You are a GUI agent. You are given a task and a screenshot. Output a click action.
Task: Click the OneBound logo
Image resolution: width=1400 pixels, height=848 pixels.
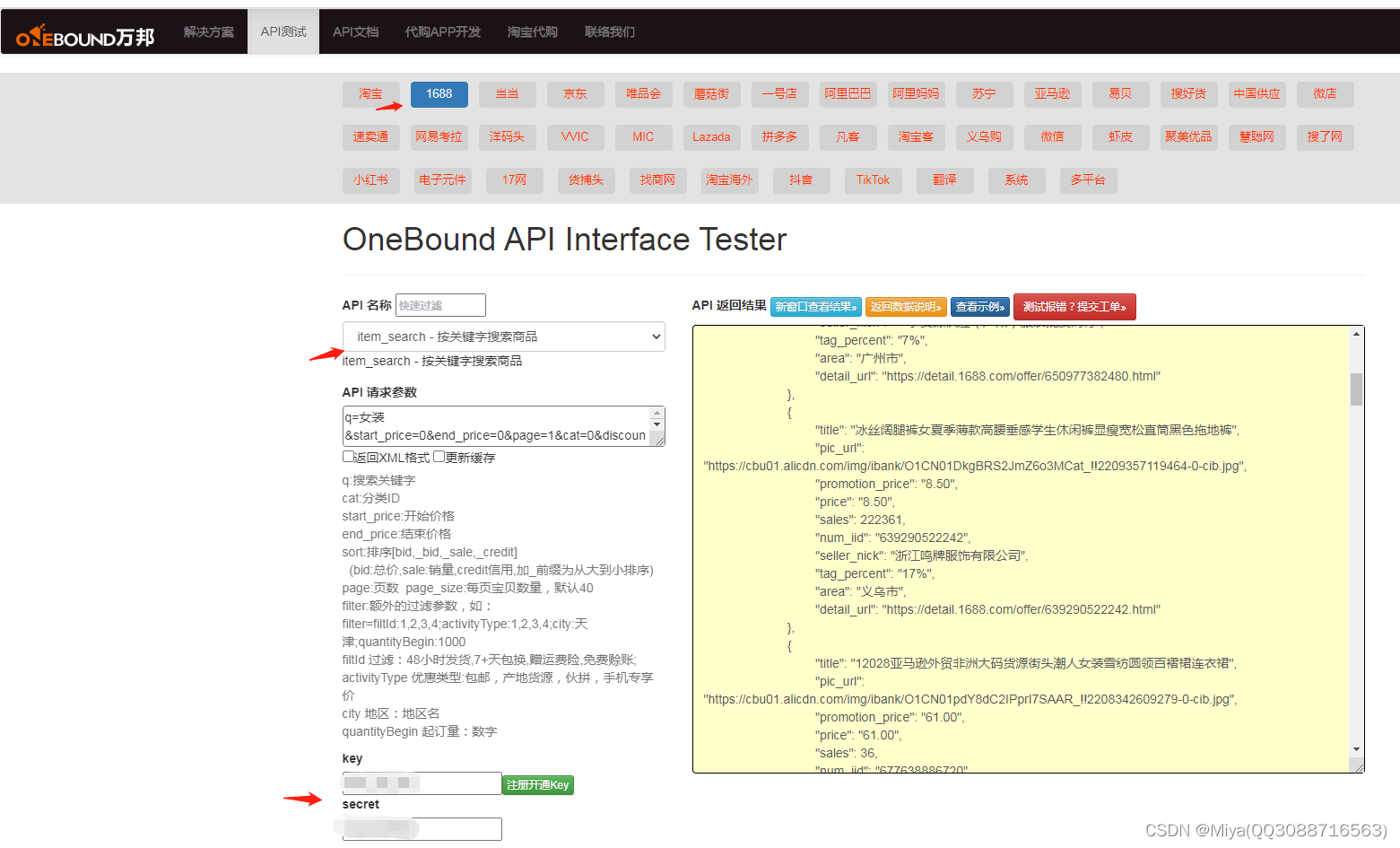[x=85, y=36]
